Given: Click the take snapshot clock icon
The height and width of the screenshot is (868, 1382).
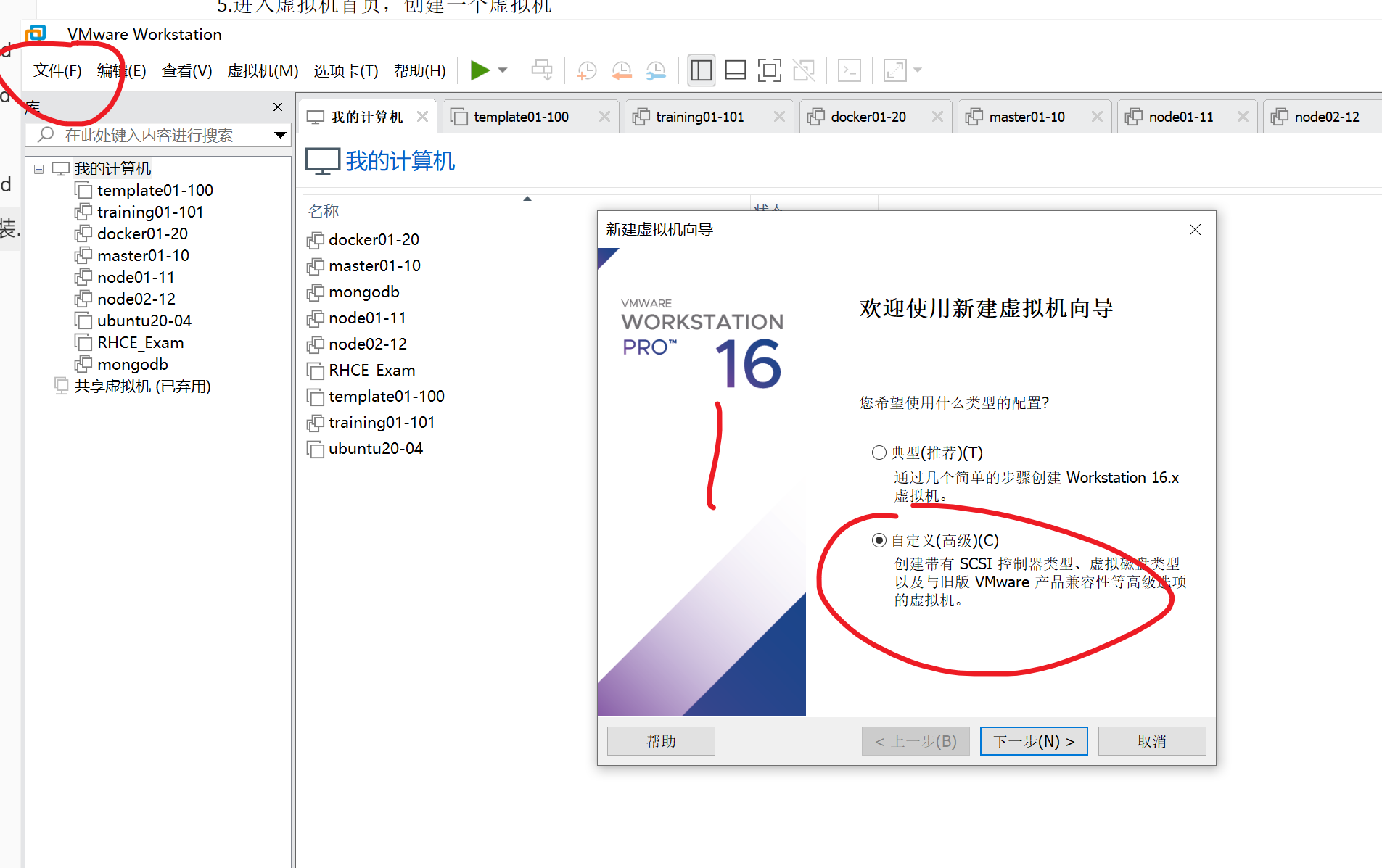Looking at the screenshot, I should pos(586,70).
